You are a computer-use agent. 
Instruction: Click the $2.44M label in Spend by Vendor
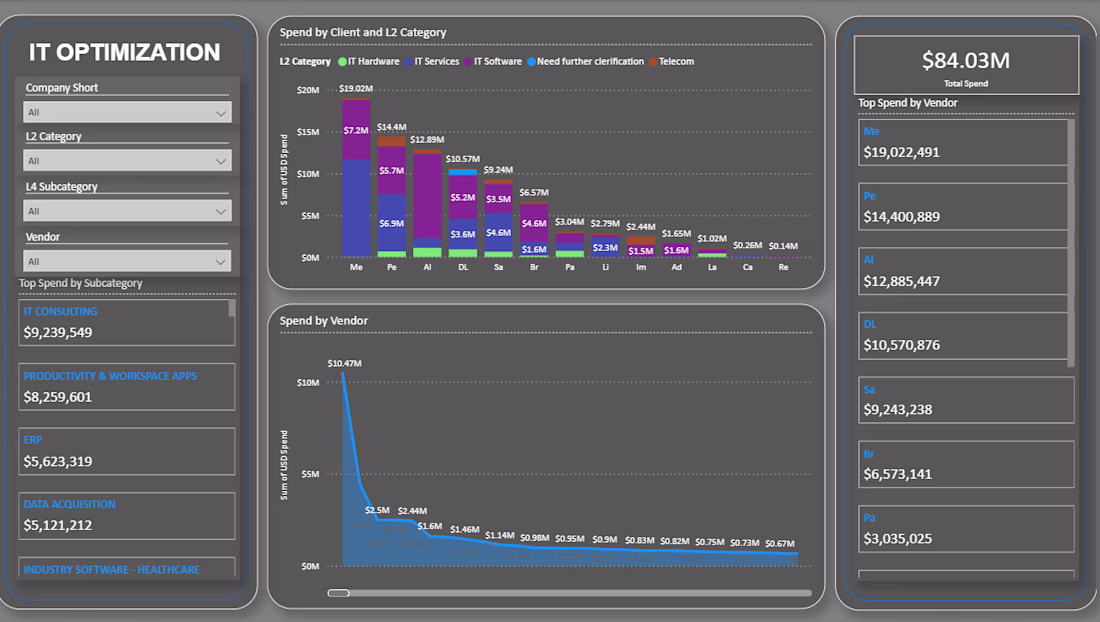412,511
